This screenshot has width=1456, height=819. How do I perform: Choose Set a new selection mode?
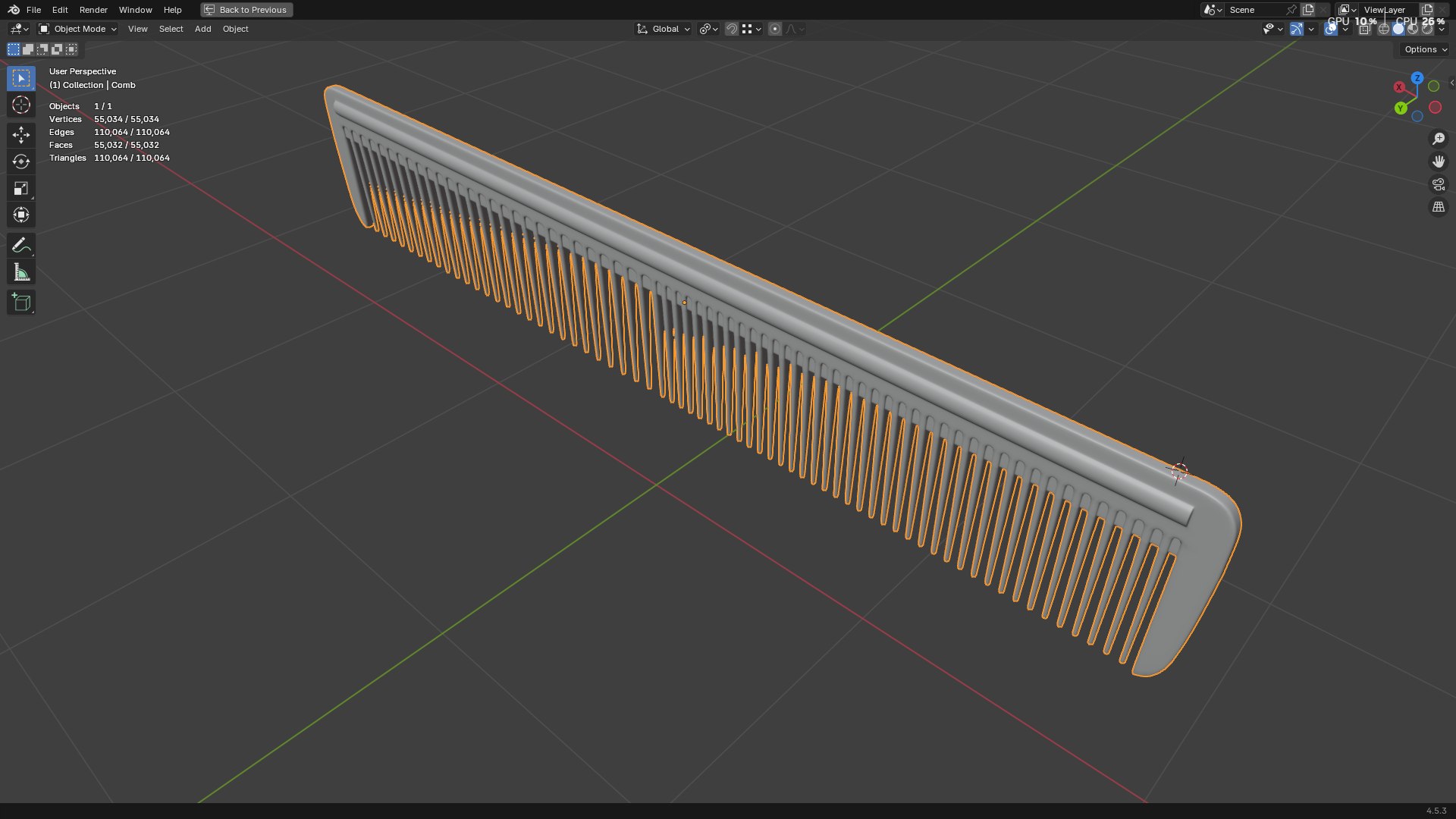tap(14, 49)
